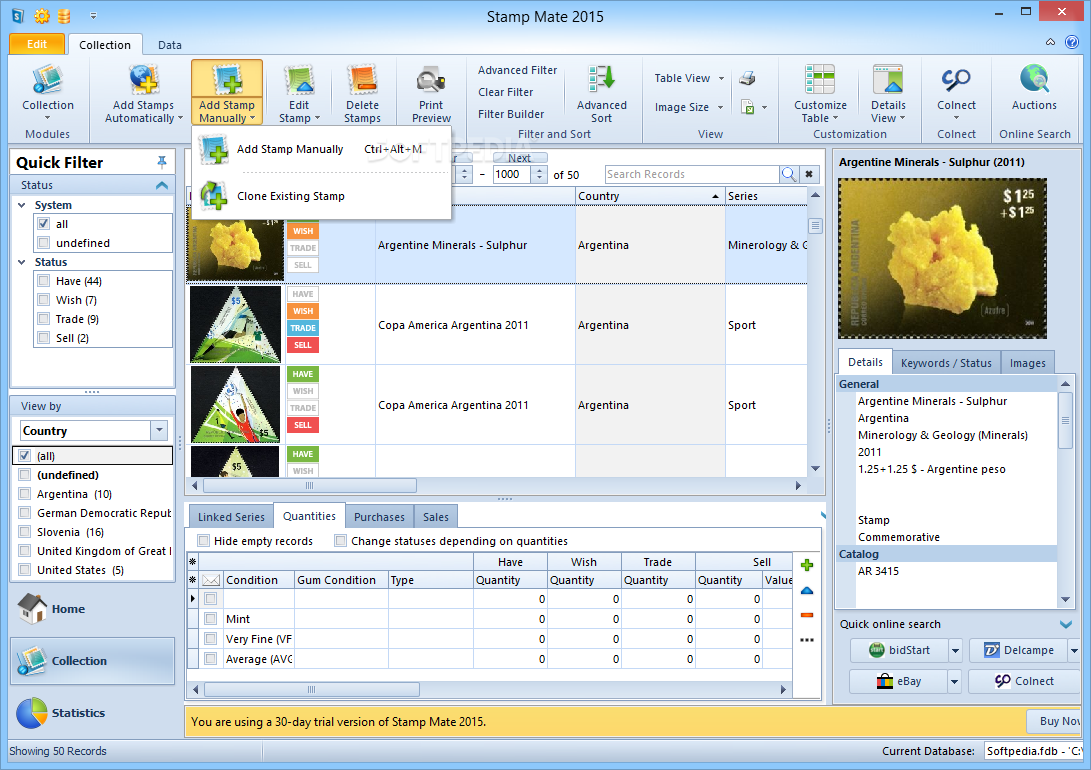Viewport: 1091px width, 770px height.
Task: Click the database icon in title bar
Action: tap(64, 15)
